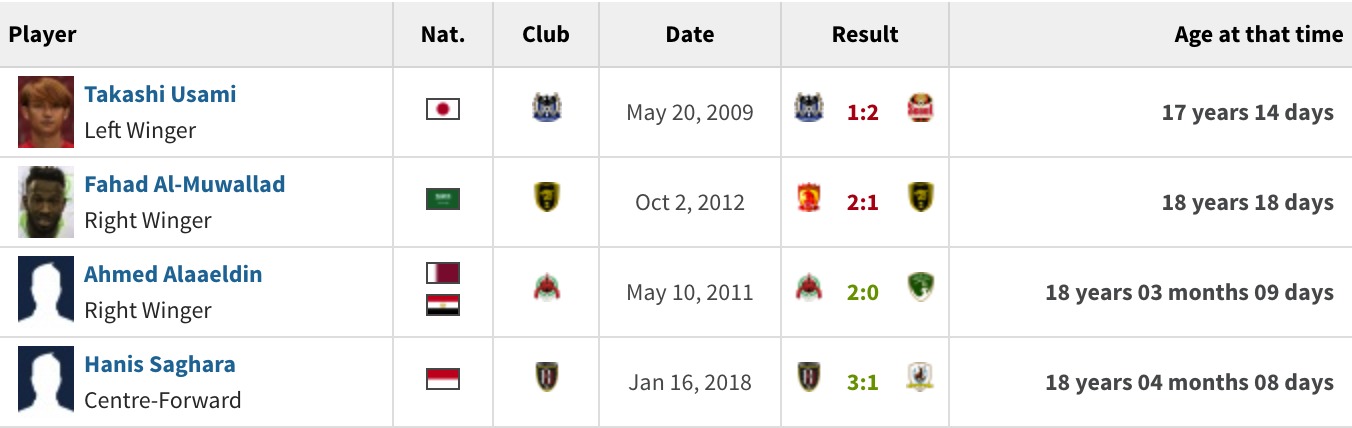The width and height of the screenshot is (1352, 428).
Task: Open Hanis Saghara's player profile link
Action: pos(160,364)
